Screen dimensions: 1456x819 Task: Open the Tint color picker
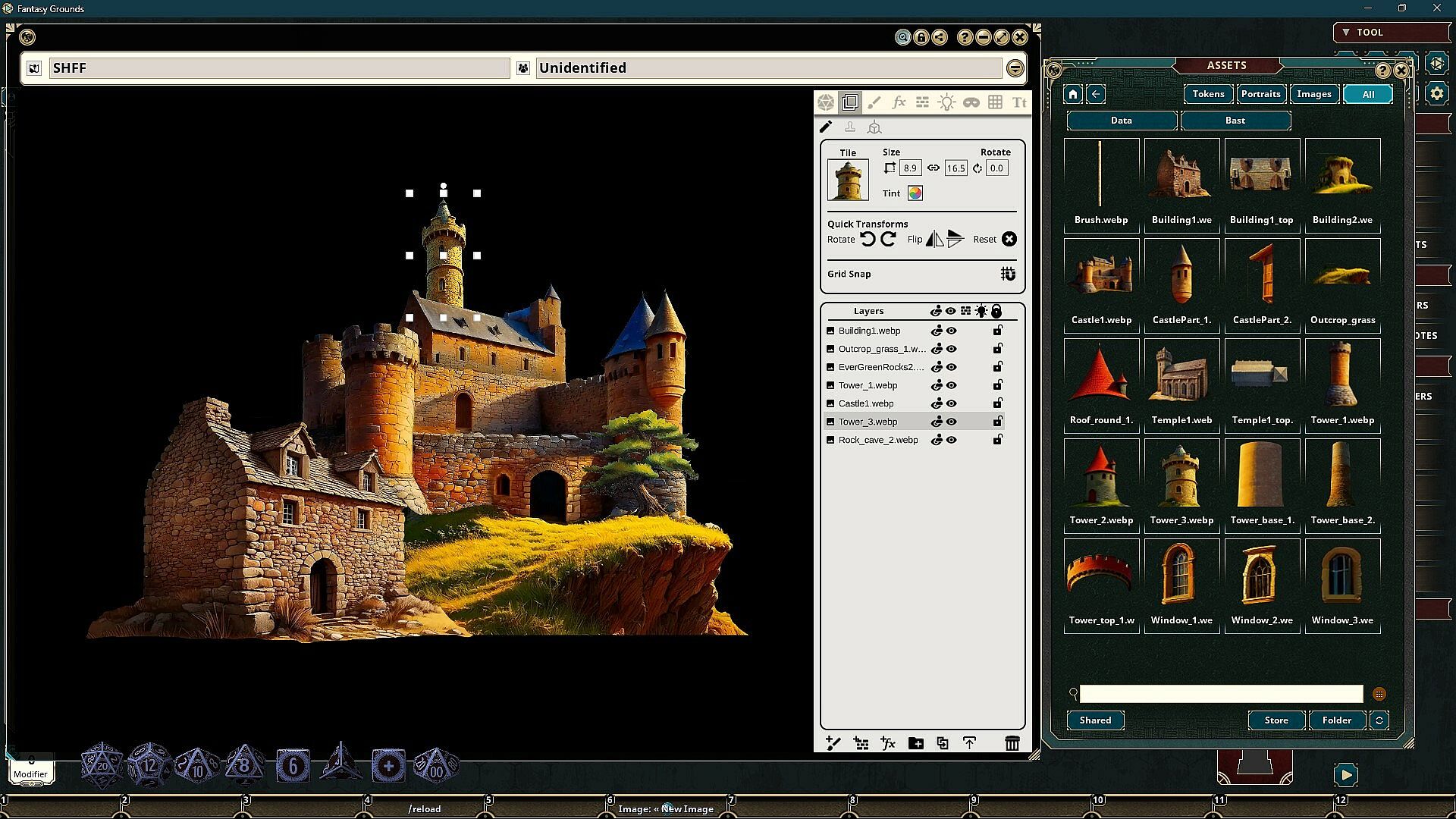(x=915, y=193)
